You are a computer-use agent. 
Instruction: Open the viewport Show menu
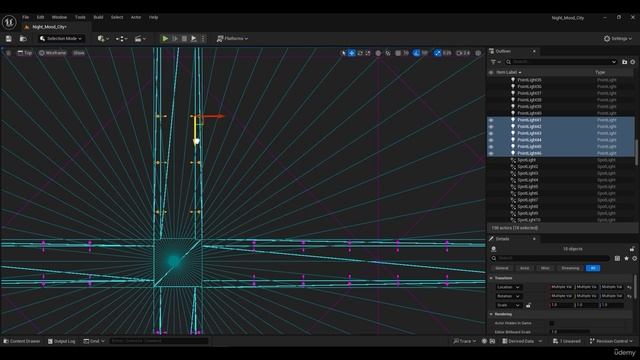[79, 53]
